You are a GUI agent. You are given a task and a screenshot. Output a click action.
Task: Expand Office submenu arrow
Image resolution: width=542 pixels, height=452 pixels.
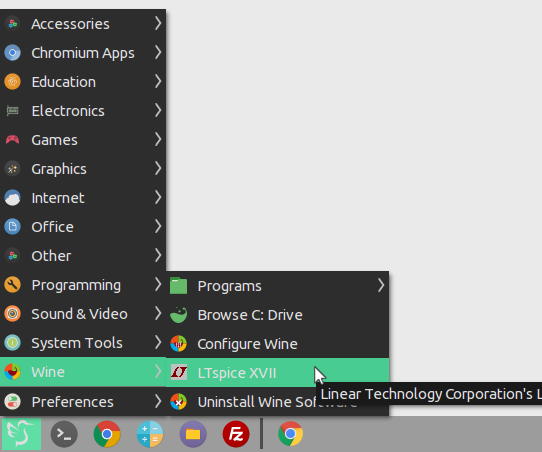(x=158, y=227)
